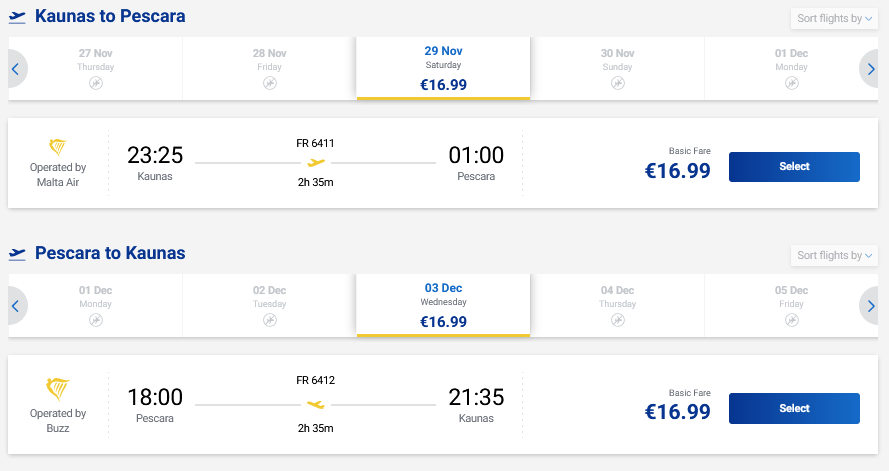Select the 29 Nov Saturday date tab

[443, 68]
